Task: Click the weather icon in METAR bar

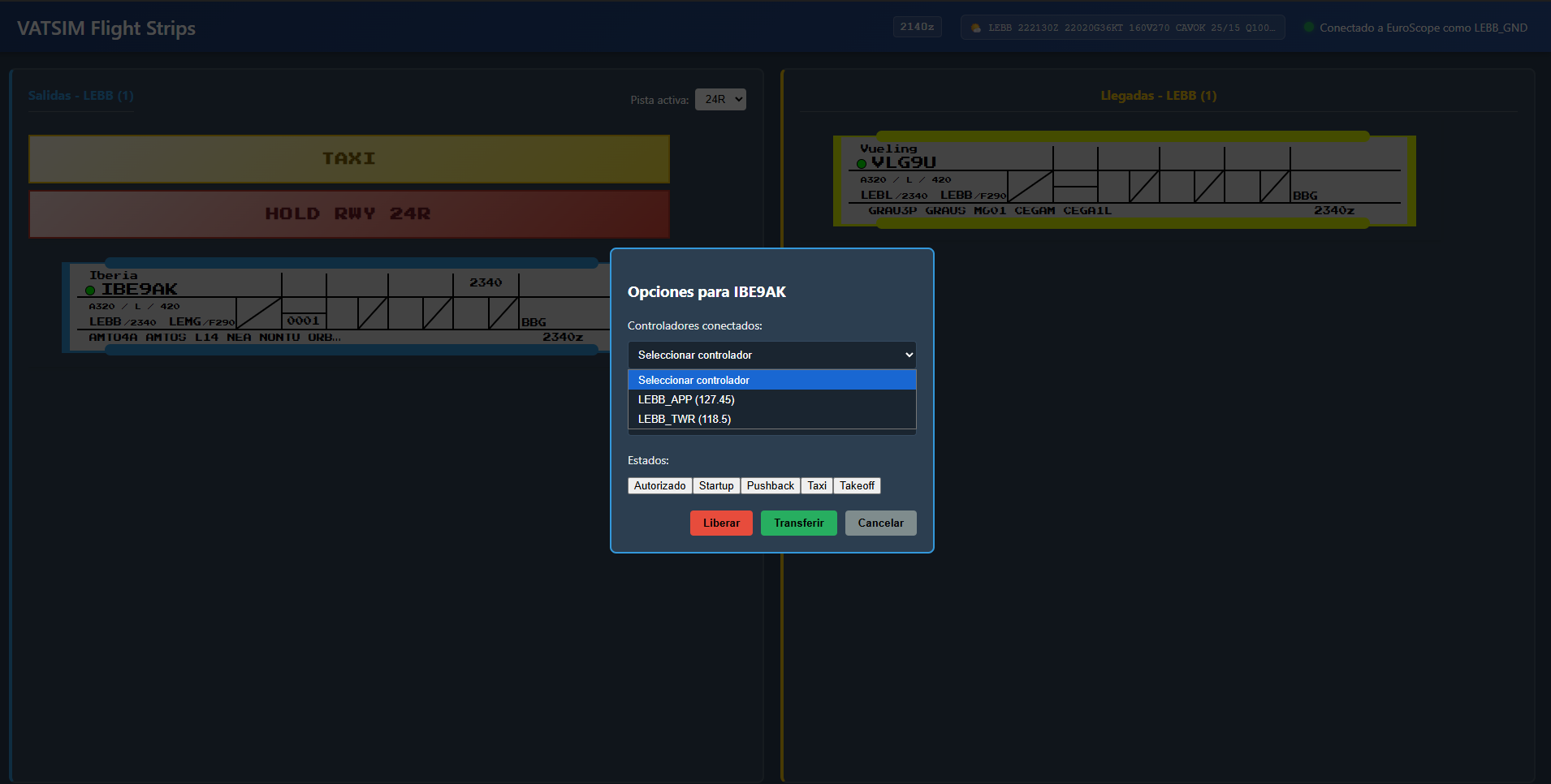Action: click(976, 28)
